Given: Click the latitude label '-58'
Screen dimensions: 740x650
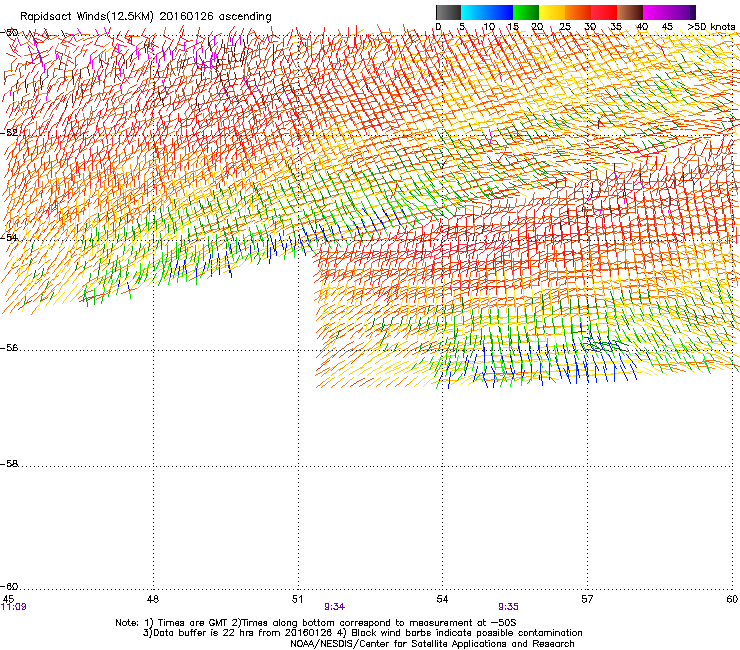Looking at the screenshot, I should coord(9,464).
